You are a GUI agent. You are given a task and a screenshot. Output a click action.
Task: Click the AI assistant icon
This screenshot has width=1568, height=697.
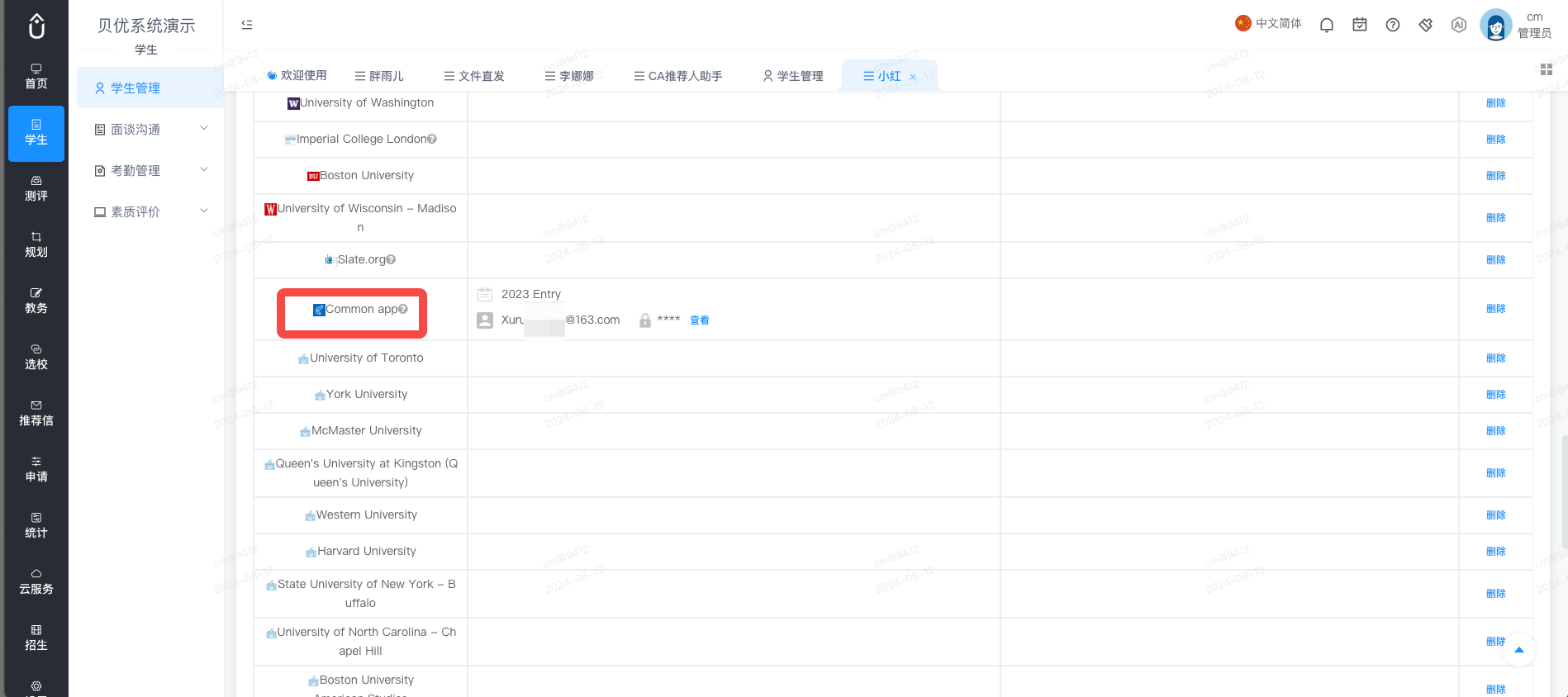point(1459,25)
